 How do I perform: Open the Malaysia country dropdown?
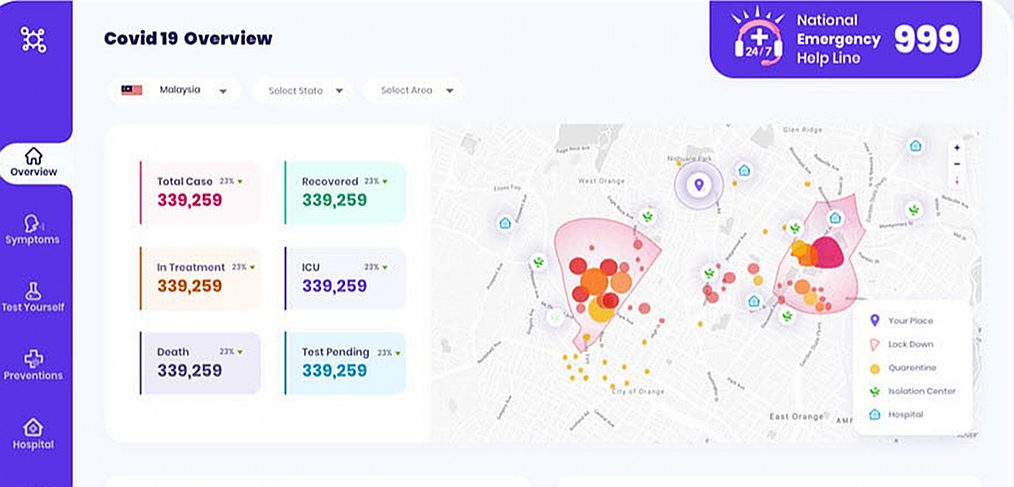pos(175,91)
